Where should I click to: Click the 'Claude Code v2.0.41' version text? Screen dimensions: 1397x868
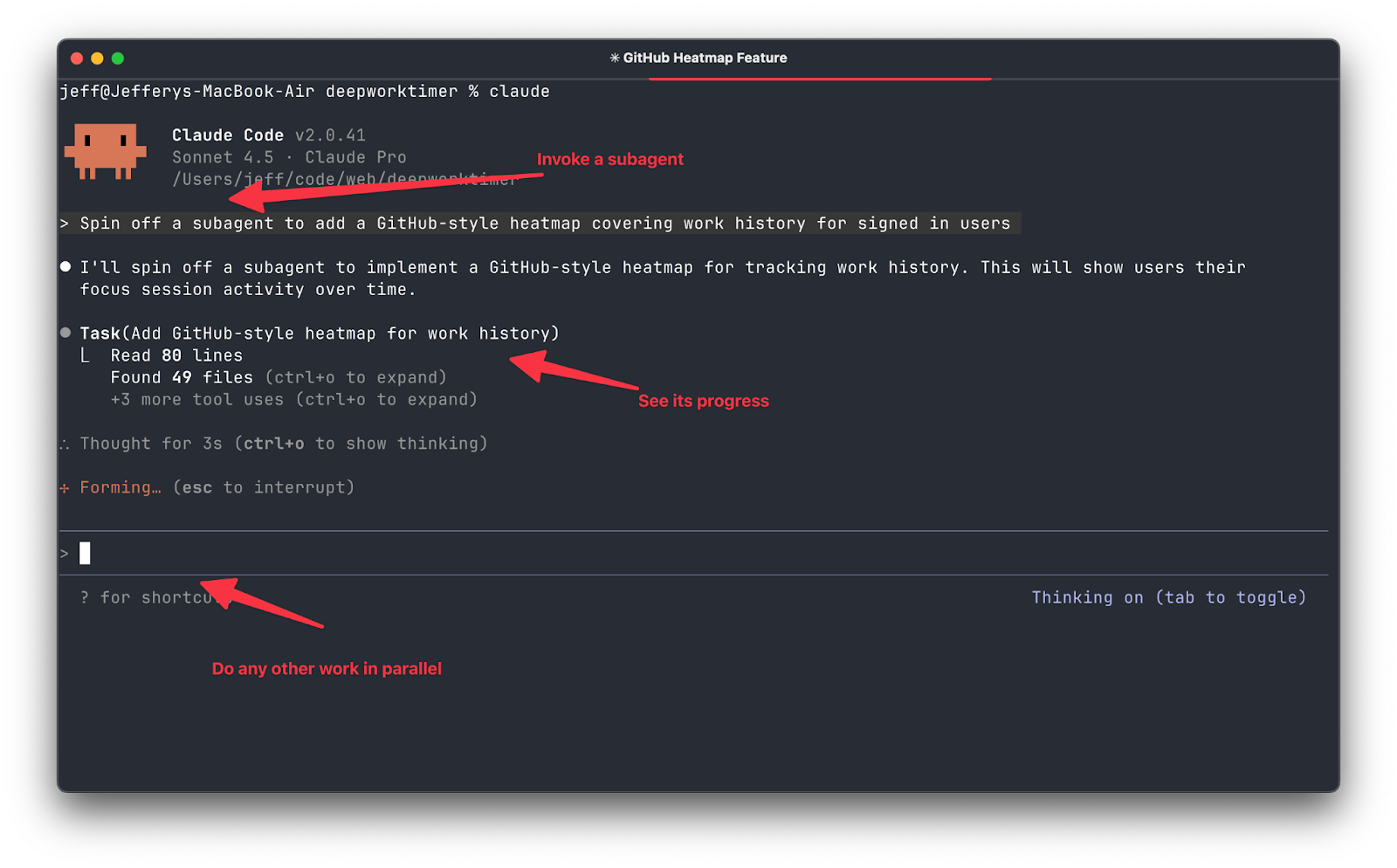[269, 135]
